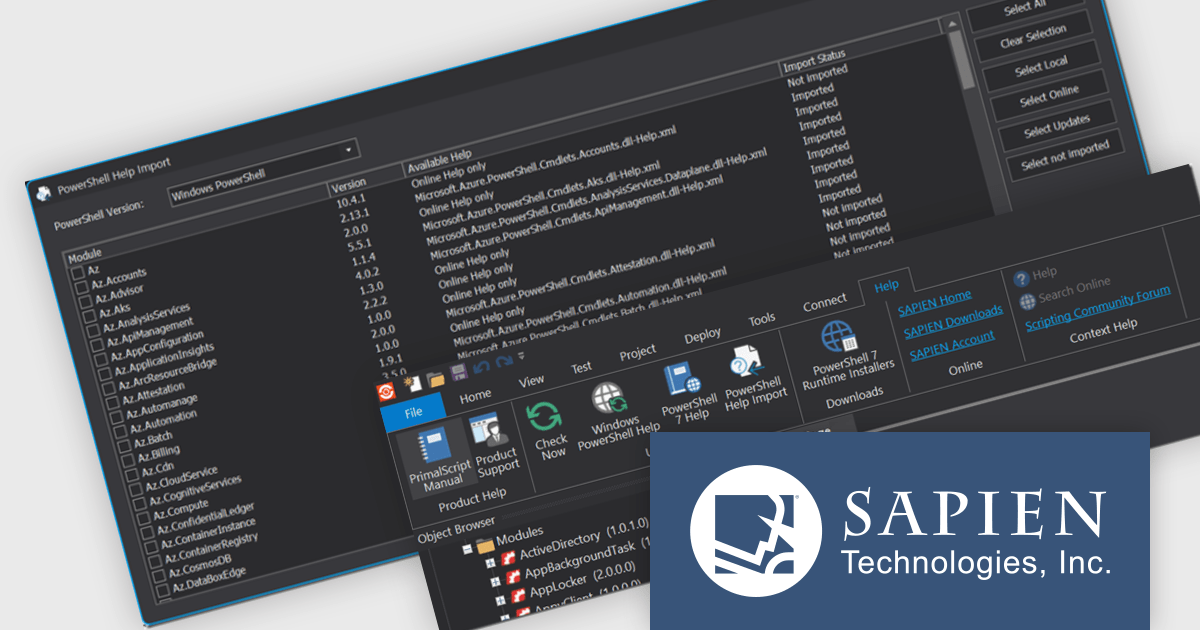
Task: Switch to the Deploy ribbon tab
Action: click(x=702, y=336)
